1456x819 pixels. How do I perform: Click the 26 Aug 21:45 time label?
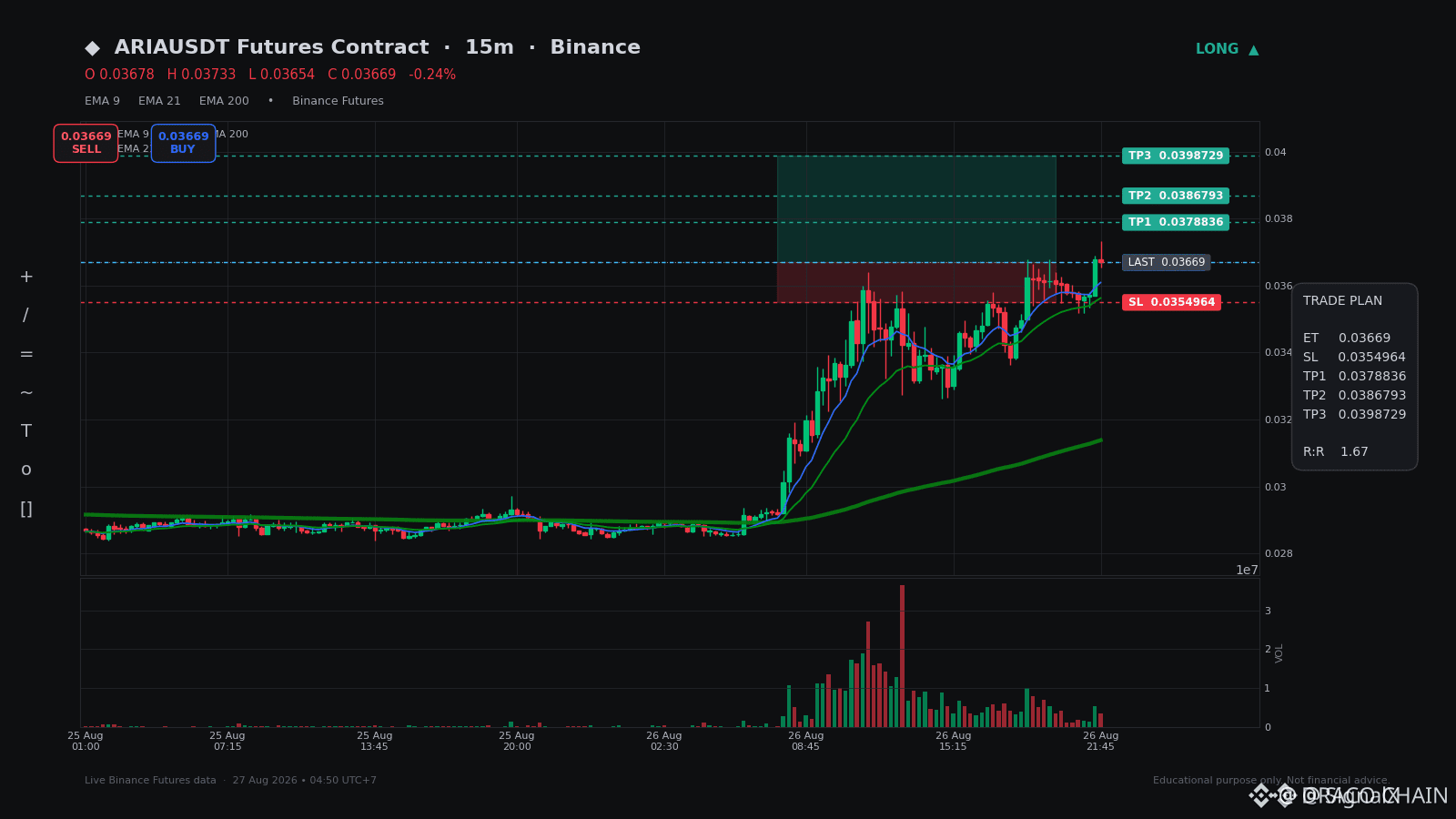[x=1101, y=741]
